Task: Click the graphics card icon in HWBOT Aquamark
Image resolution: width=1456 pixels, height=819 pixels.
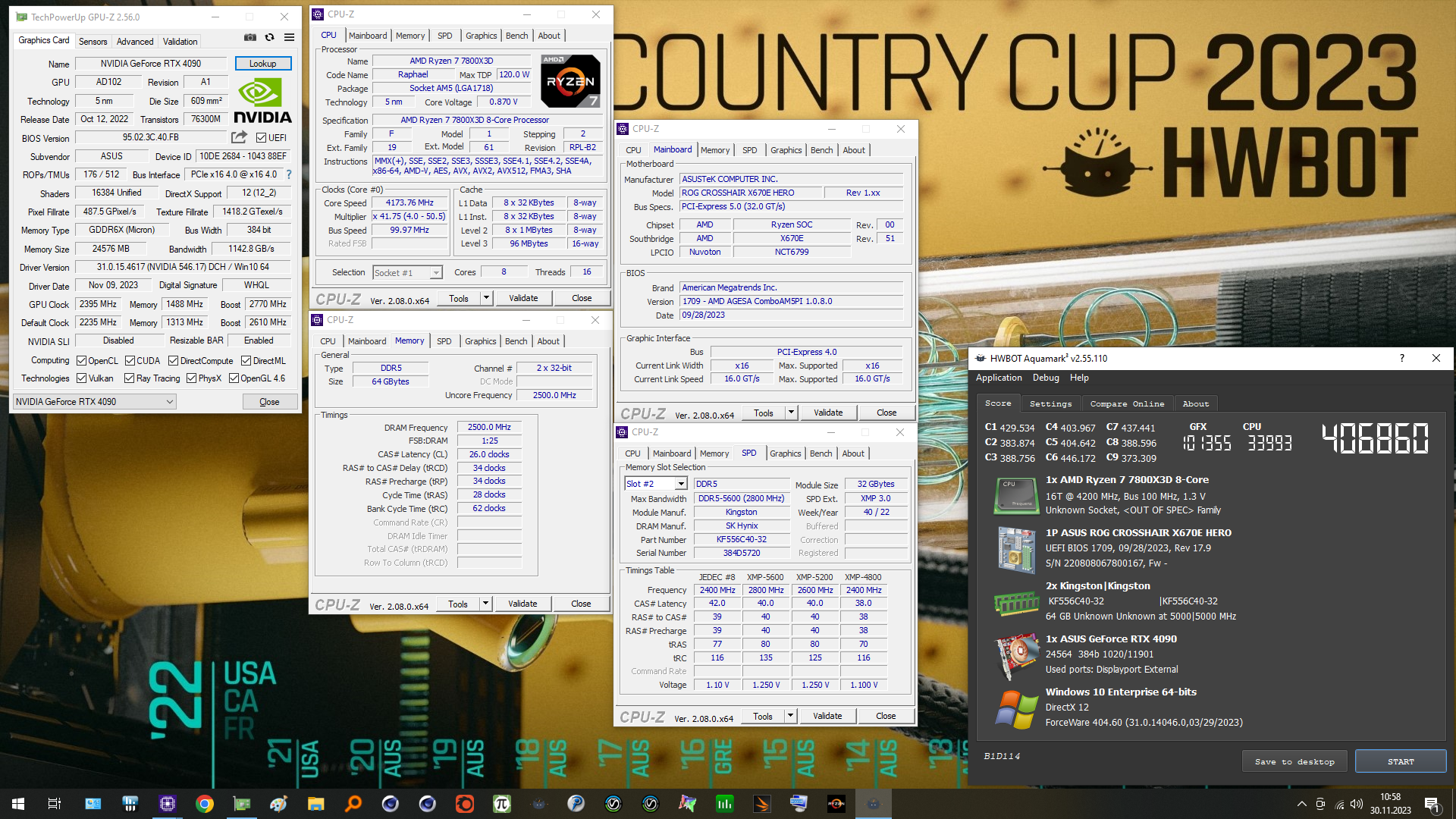Action: (1016, 656)
